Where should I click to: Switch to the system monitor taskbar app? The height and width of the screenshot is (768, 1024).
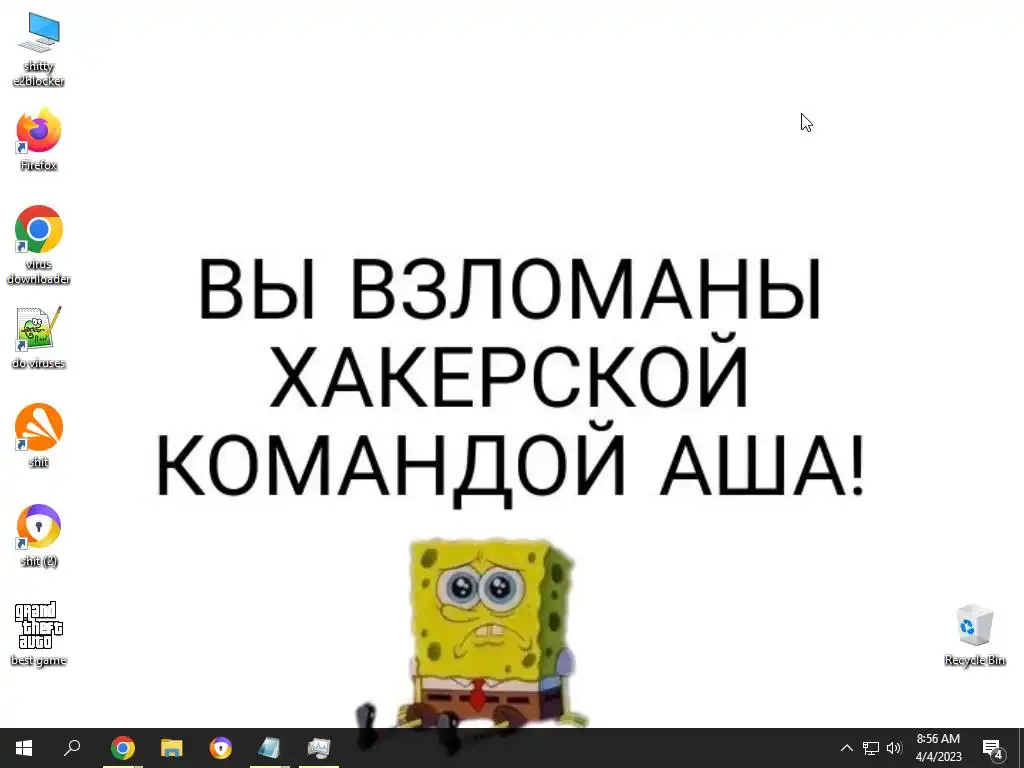[319, 748]
